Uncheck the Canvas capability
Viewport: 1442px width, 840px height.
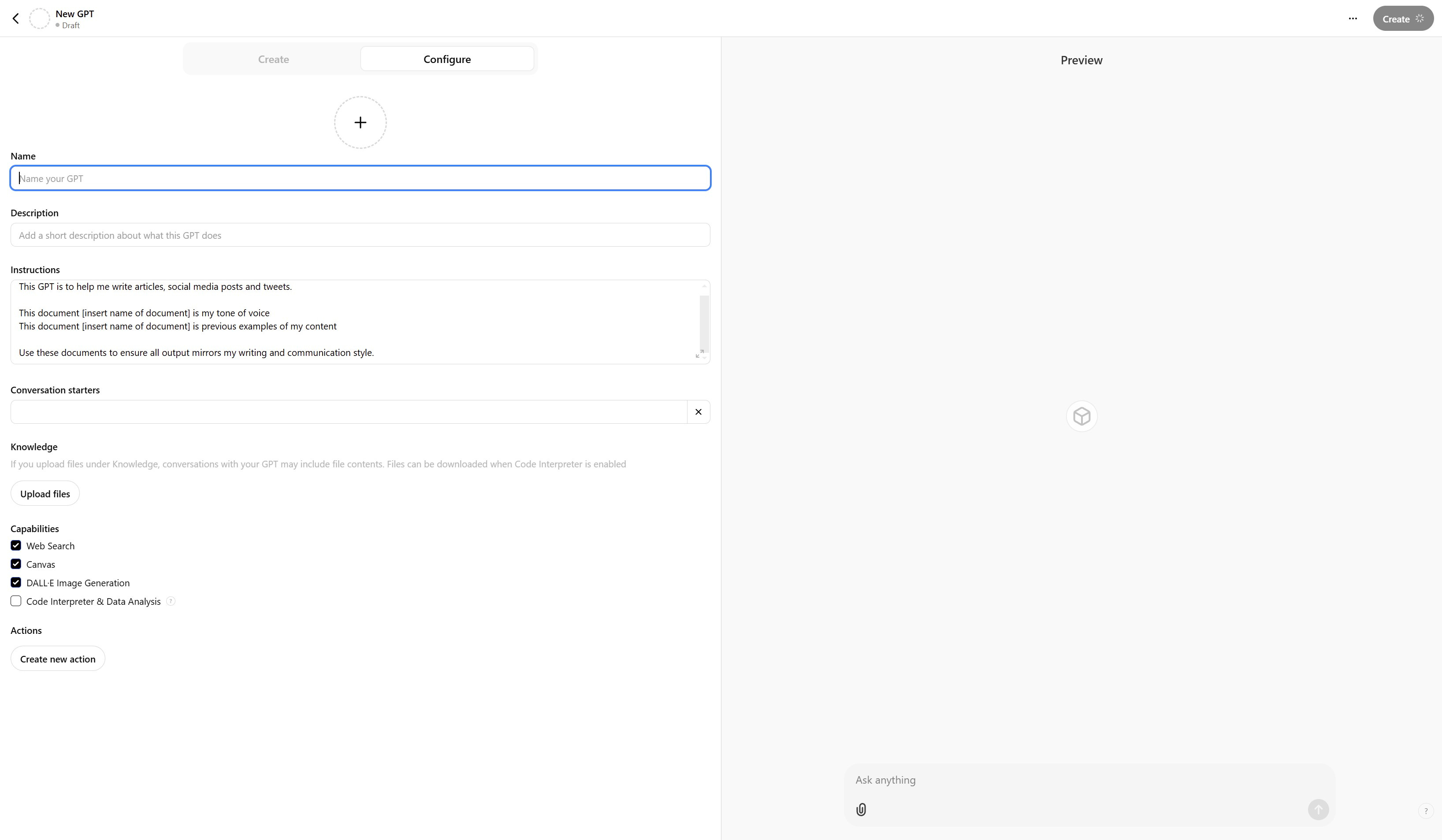coord(16,564)
